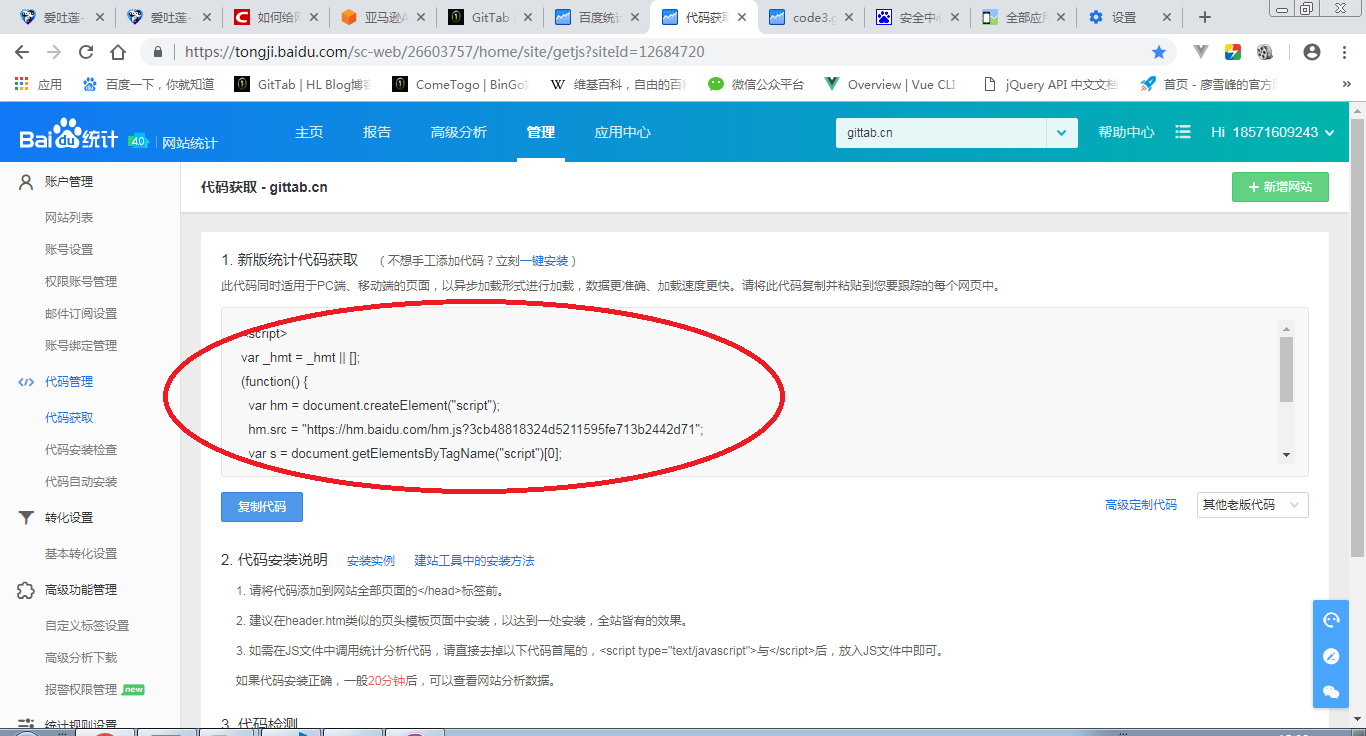Open the Apps grid bookmark
The image size is (1366, 736).
[x=38, y=85]
